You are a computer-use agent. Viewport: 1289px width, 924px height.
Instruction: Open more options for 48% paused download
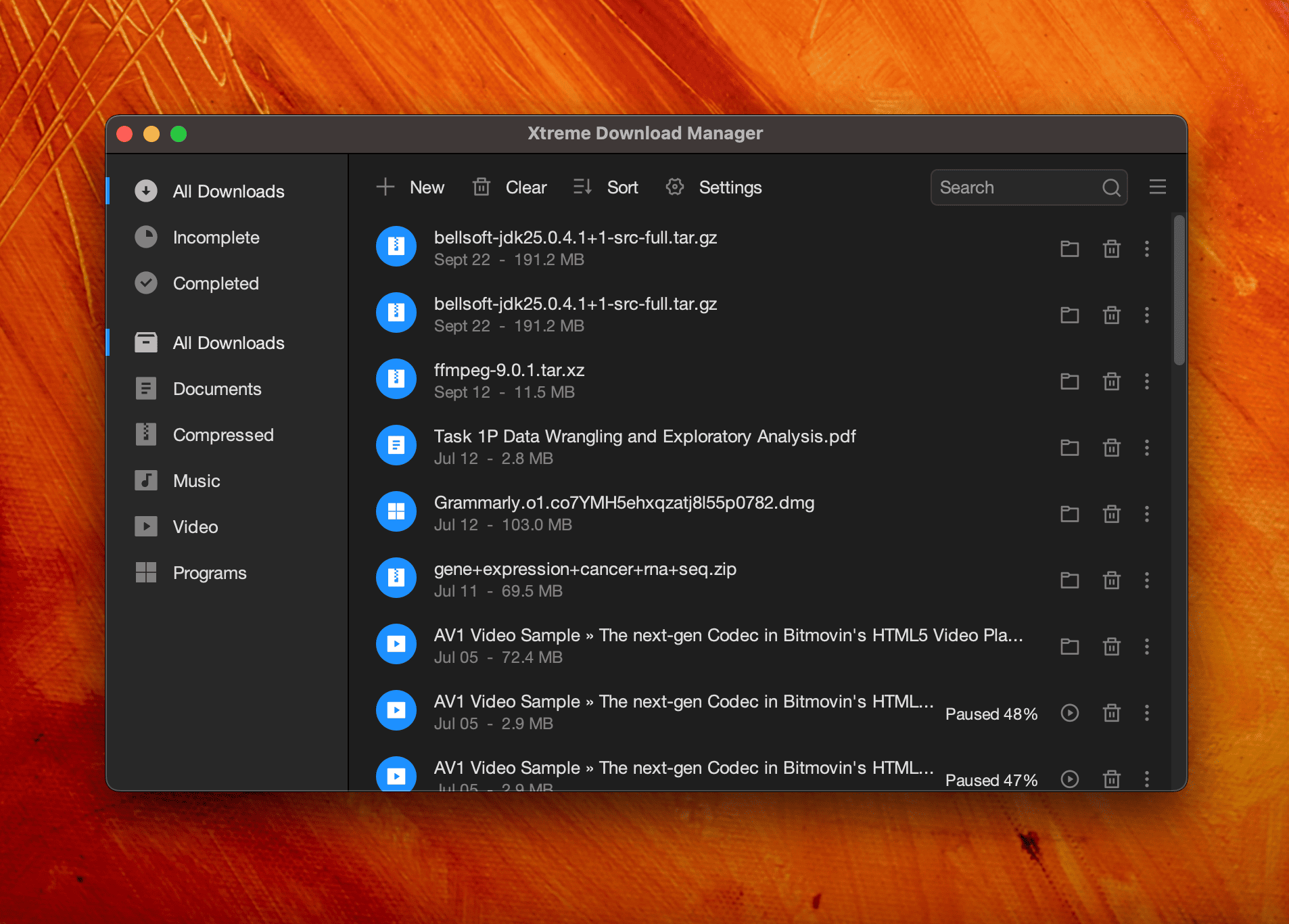(1147, 713)
